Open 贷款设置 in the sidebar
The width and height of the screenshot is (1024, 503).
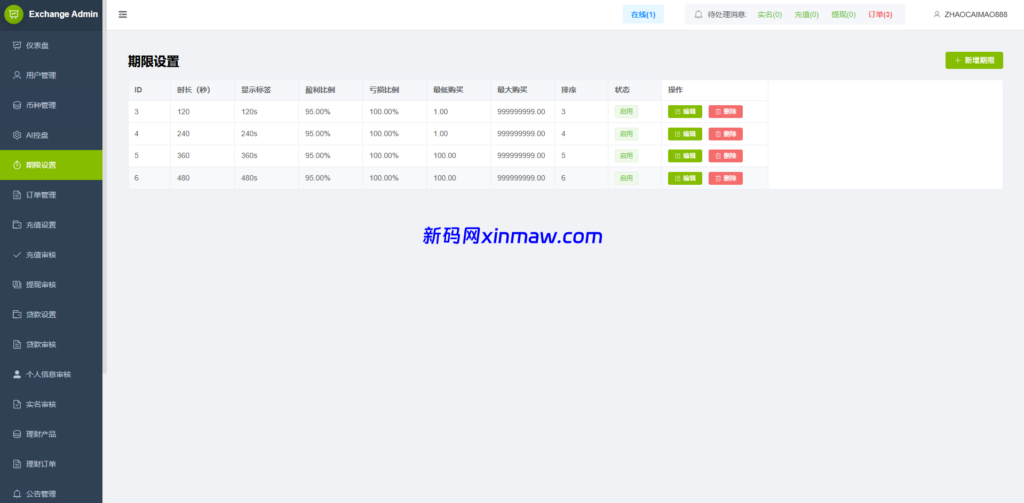tap(51, 314)
